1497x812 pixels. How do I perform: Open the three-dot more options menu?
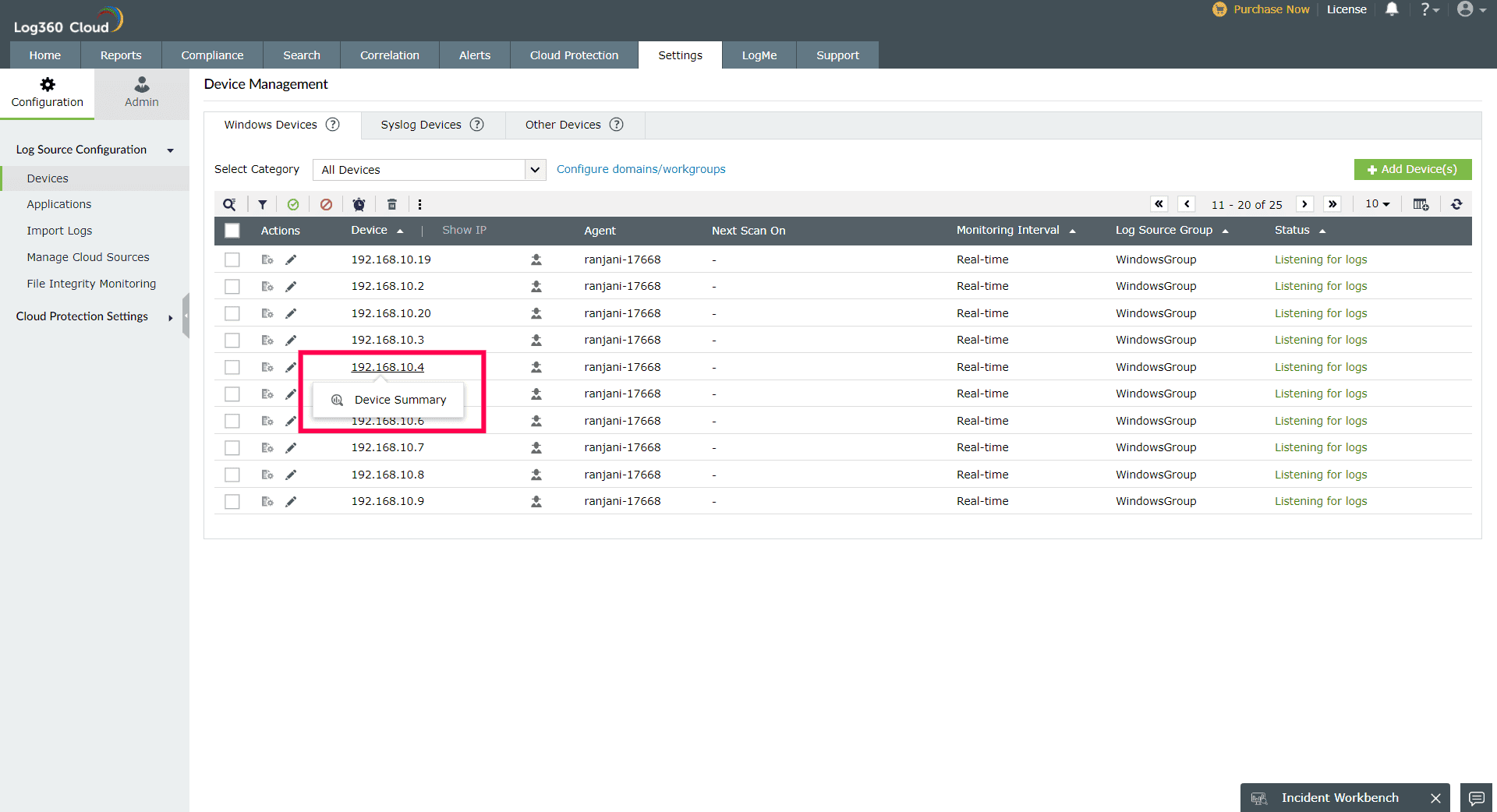pos(419,204)
